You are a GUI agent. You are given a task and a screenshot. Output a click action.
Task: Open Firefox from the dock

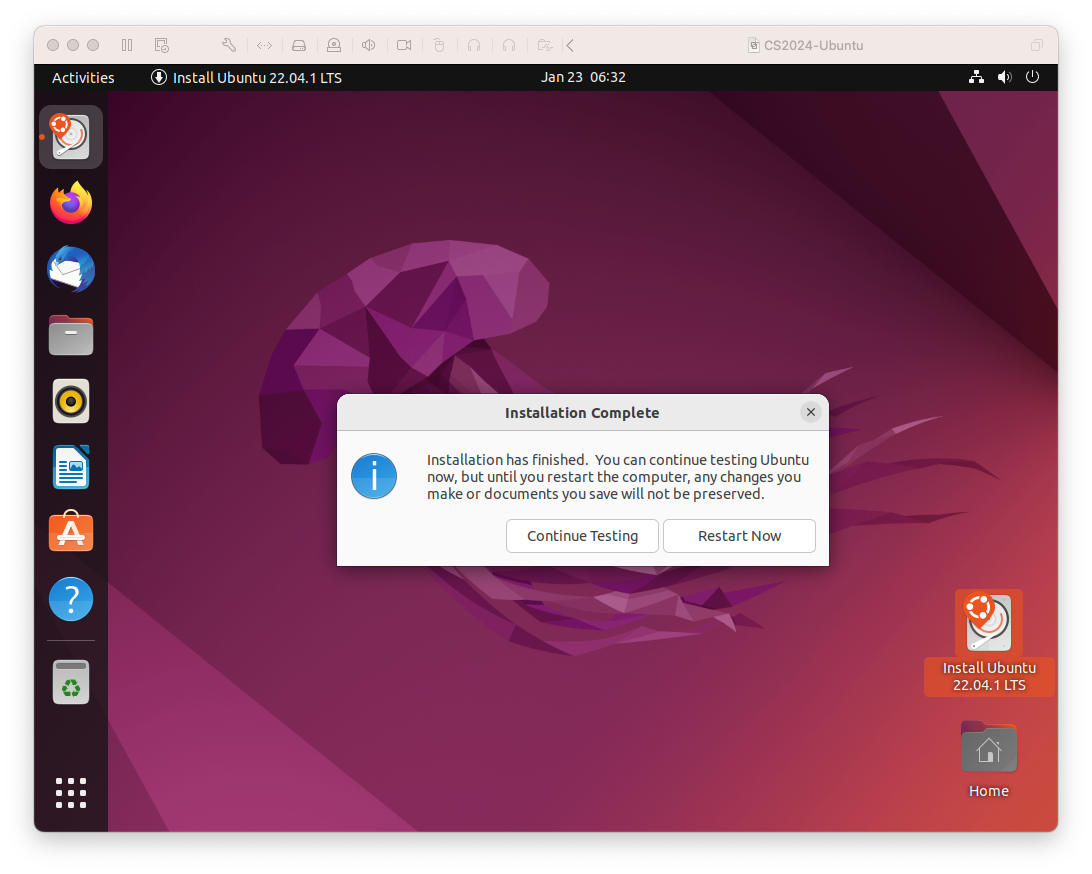click(x=70, y=202)
